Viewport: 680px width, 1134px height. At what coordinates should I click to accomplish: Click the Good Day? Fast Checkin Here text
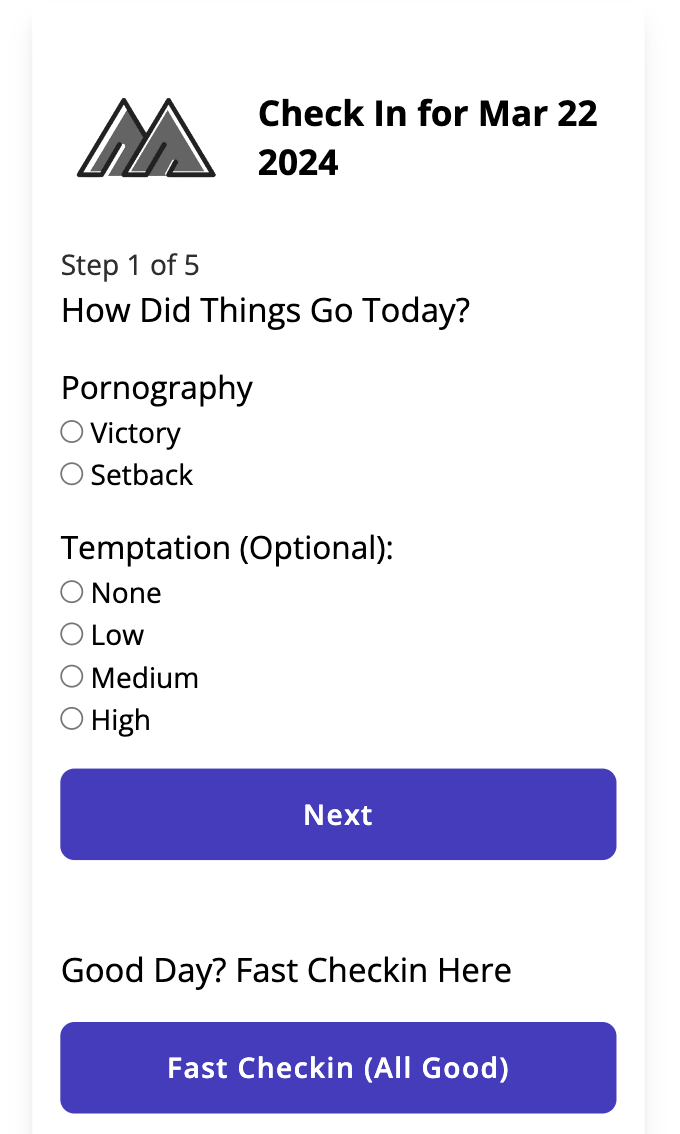coord(286,971)
